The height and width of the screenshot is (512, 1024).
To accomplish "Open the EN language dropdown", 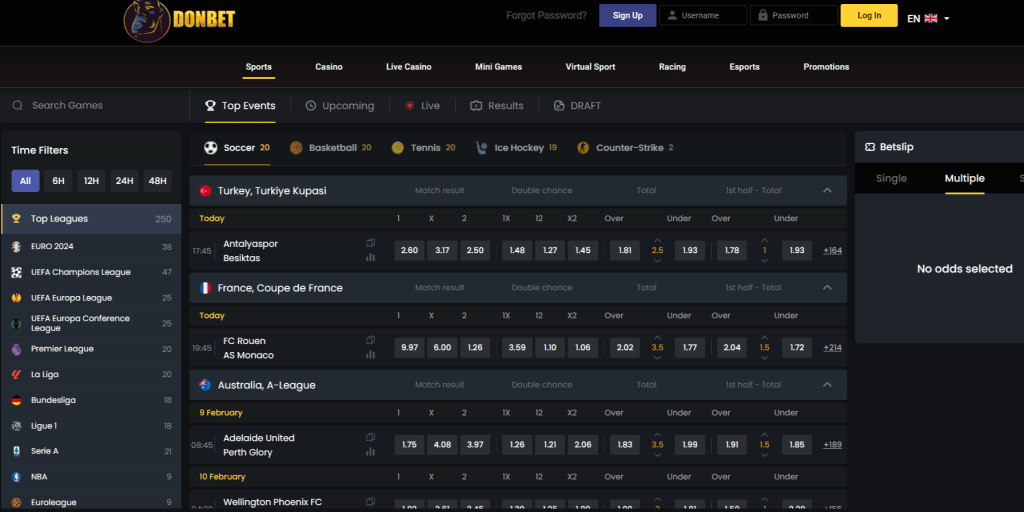I will (x=928, y=18).
